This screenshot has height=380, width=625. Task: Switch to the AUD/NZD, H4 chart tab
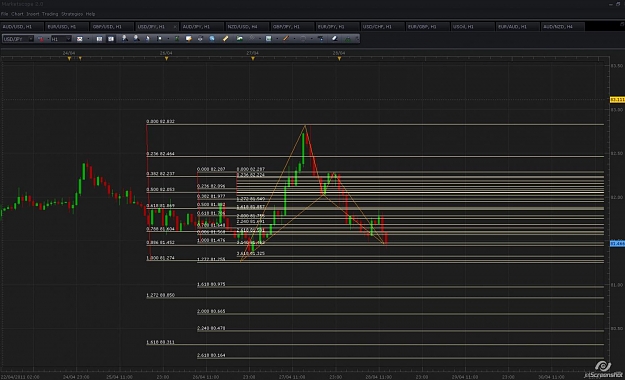point(562,27)
